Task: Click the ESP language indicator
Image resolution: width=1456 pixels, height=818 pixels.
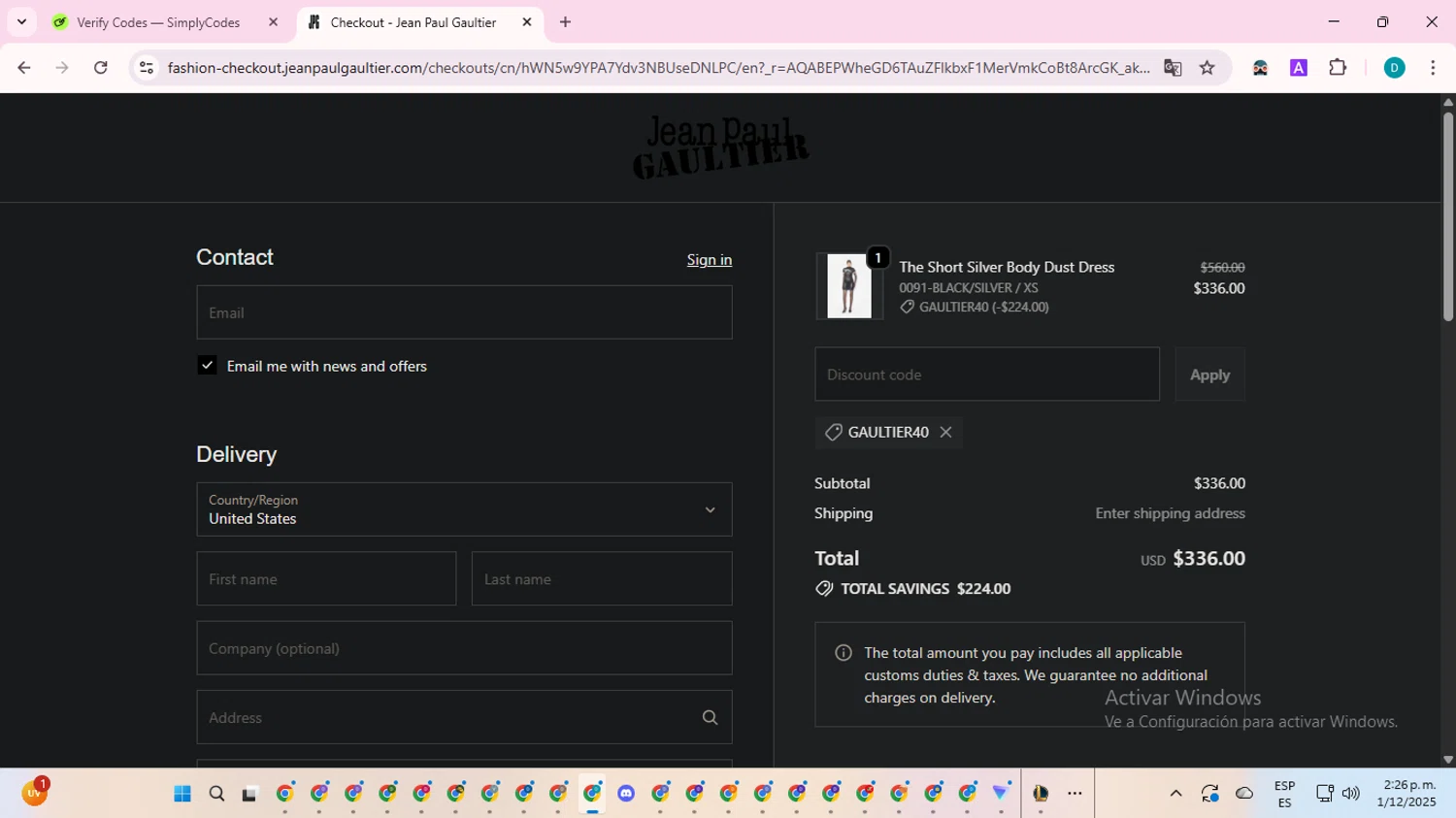Action: pos(1284,794)
